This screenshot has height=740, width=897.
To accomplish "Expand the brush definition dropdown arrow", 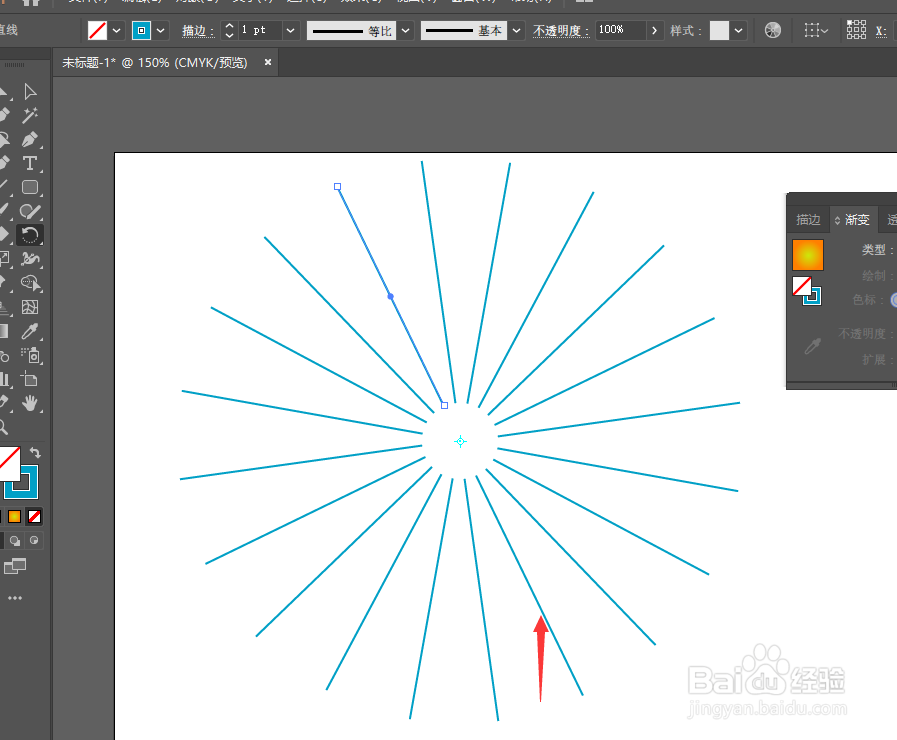I will 517,30.
